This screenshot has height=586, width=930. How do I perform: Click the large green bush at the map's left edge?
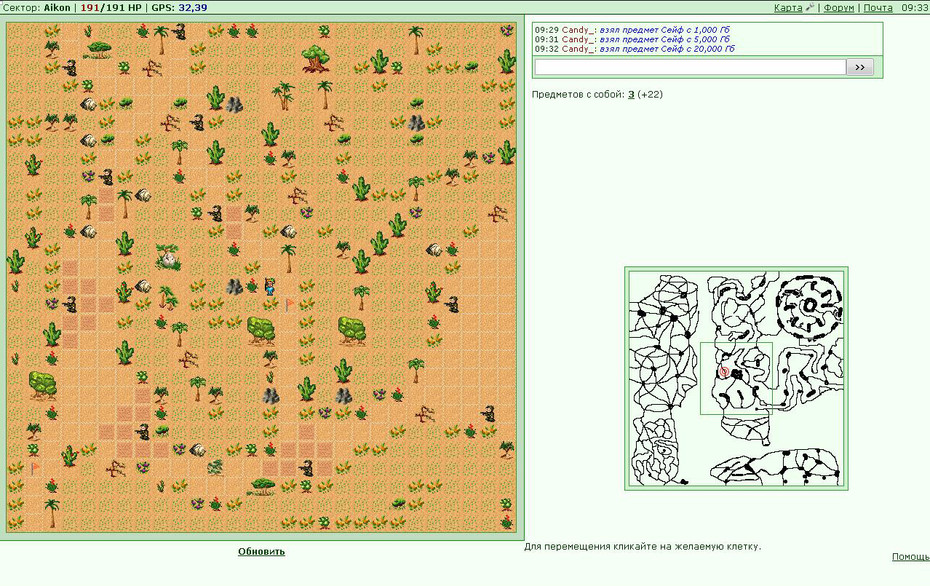(x=43, y=385)
